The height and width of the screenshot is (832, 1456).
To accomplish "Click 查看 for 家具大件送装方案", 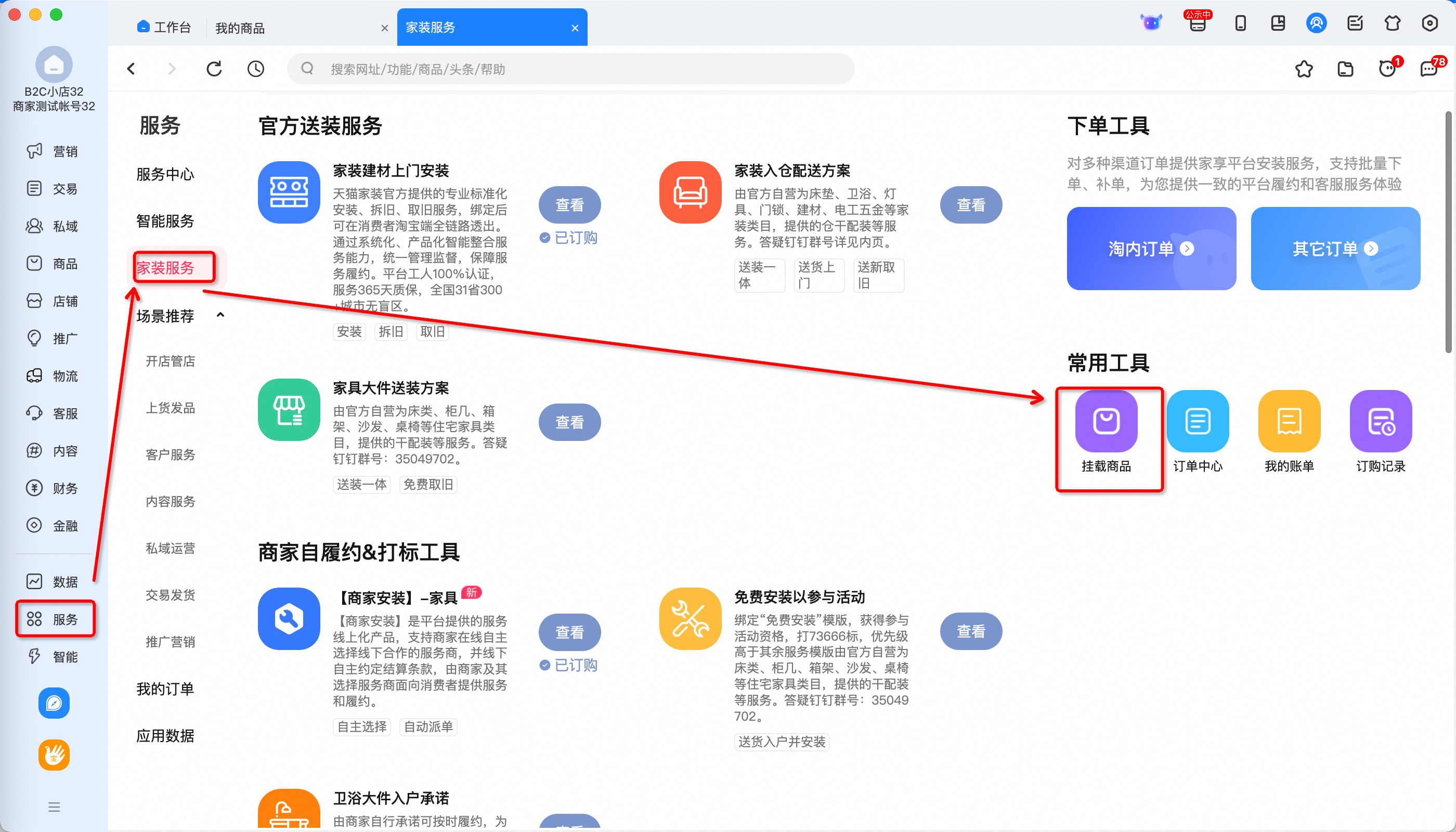I will tap(570, 422).
